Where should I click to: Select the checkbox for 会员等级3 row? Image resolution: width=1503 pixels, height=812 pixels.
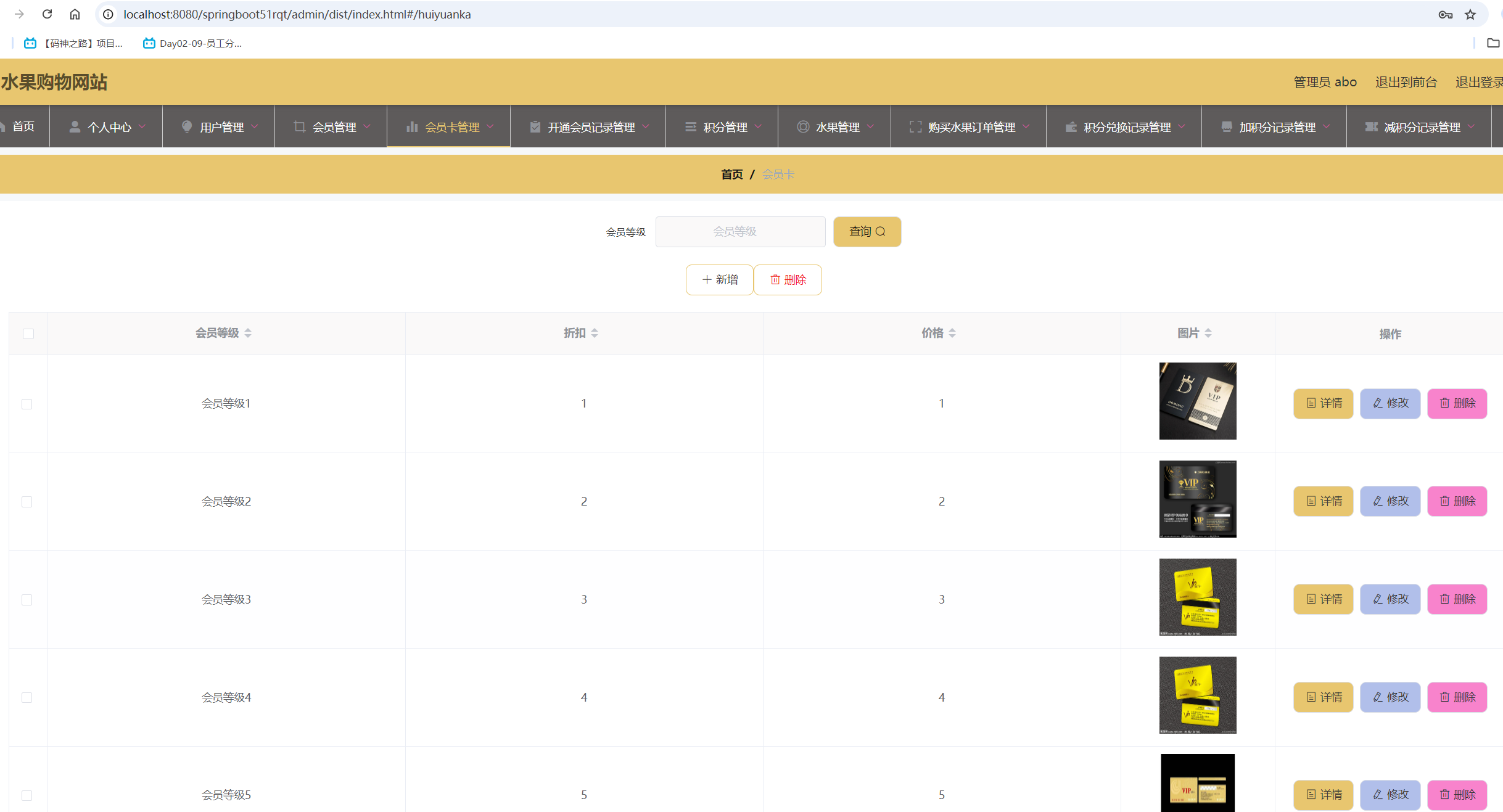[x=27, y=600]
